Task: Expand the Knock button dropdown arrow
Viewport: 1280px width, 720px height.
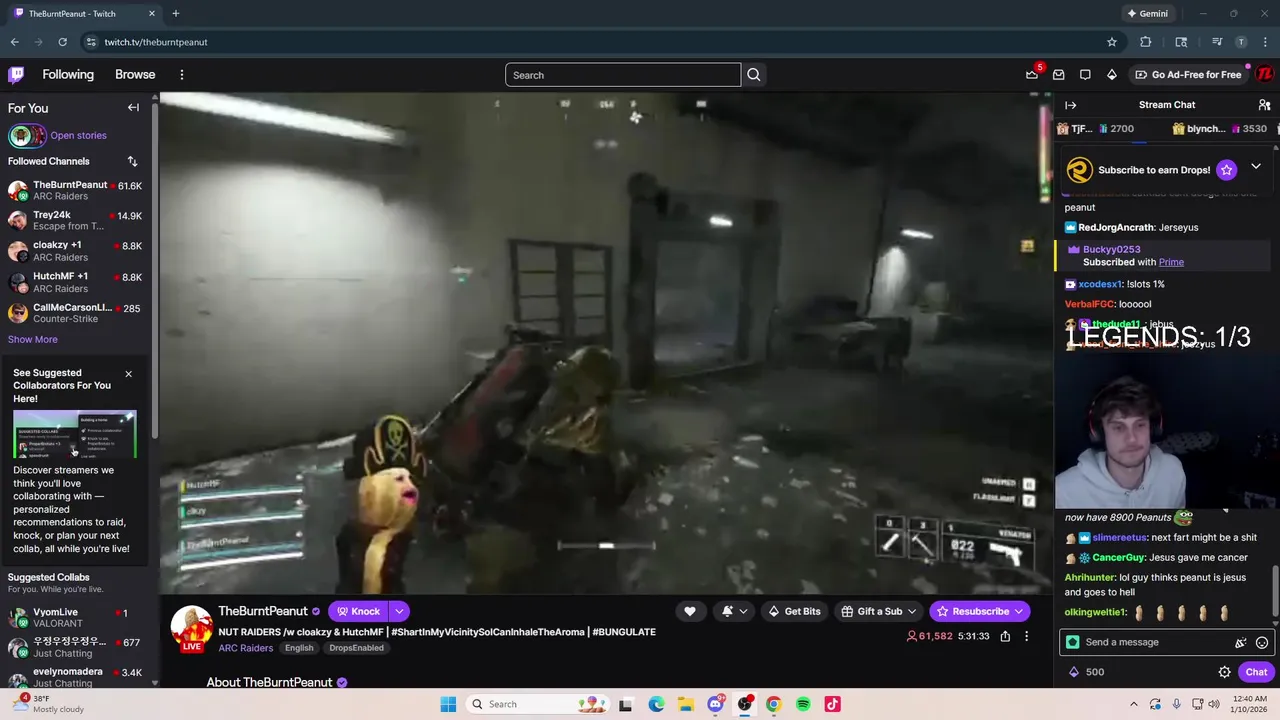Action: 399,611
